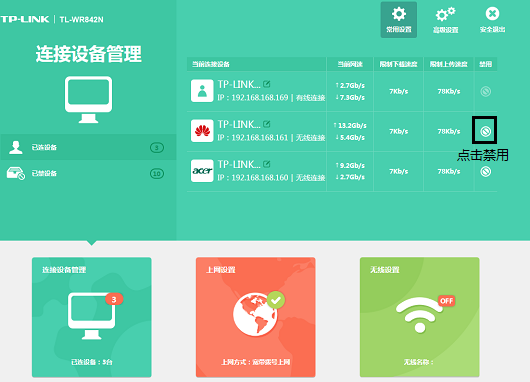Click the TP-LINK logo at top left
530x382 pixels.
(25, 19)
